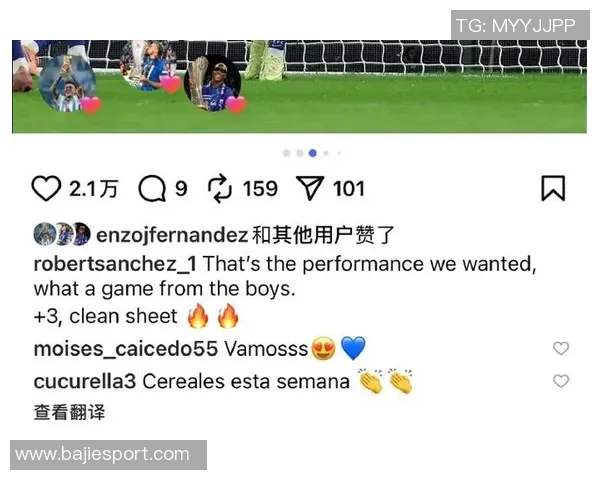The image size is (600, 480).
Task: Share the post with paper plane icon
Action: pos(310,188)
